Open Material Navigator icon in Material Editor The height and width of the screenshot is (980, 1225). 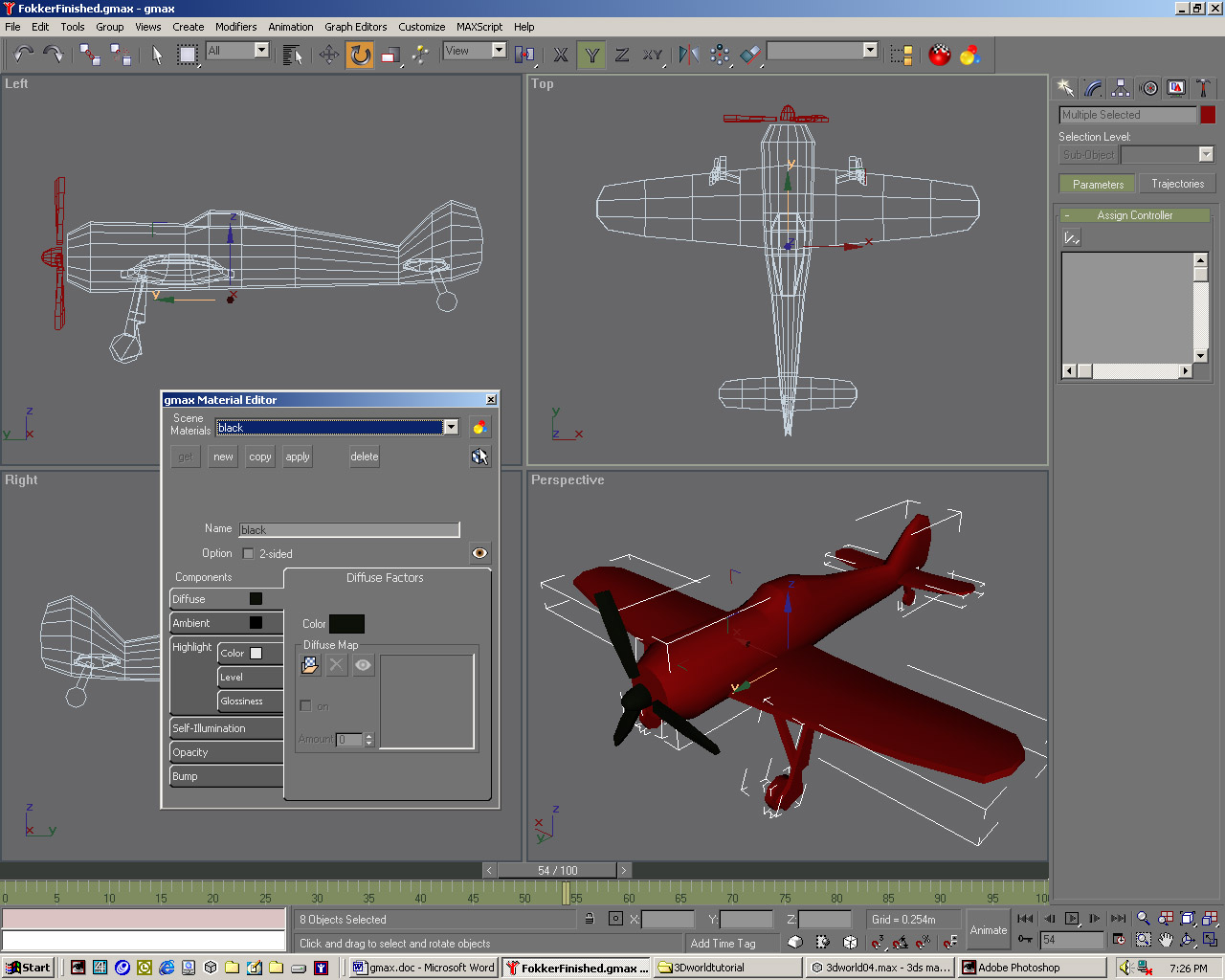479,428
